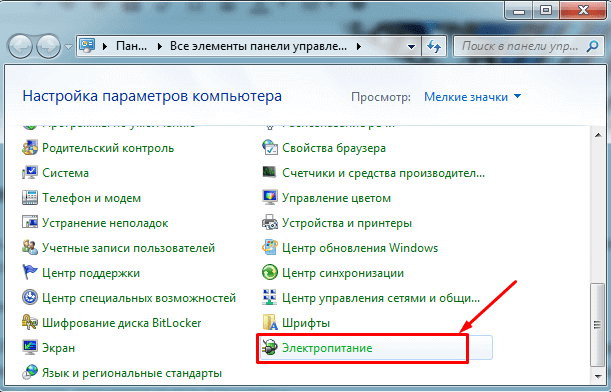Click the scrollbar up arrow
This screenshot has width=611, height=392.
[598, 135]
